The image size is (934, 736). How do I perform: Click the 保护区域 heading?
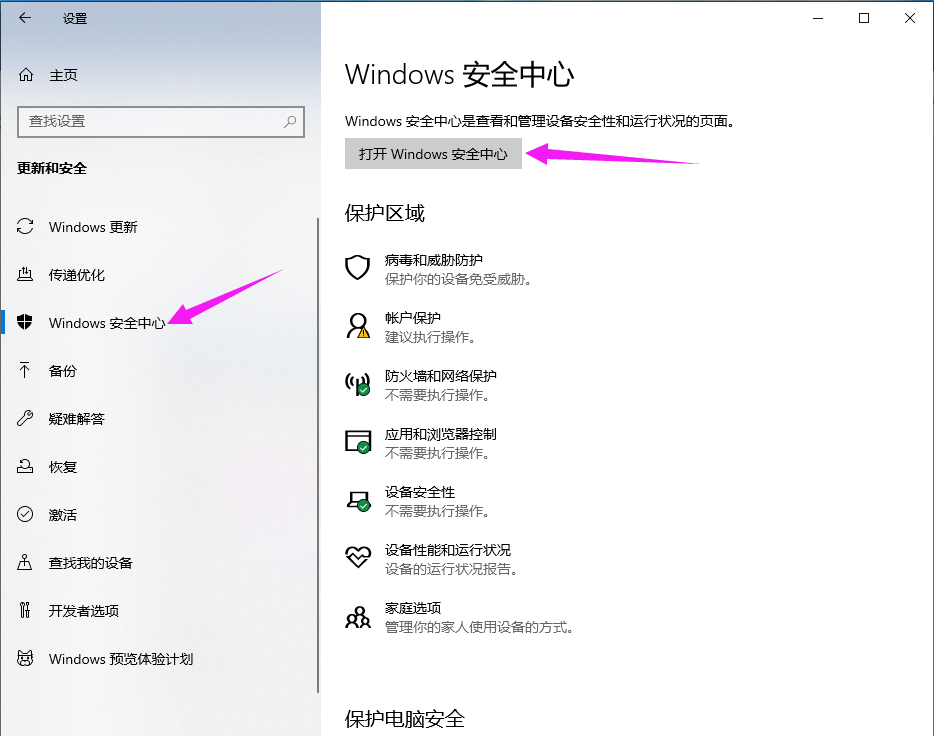coord(385,213)
